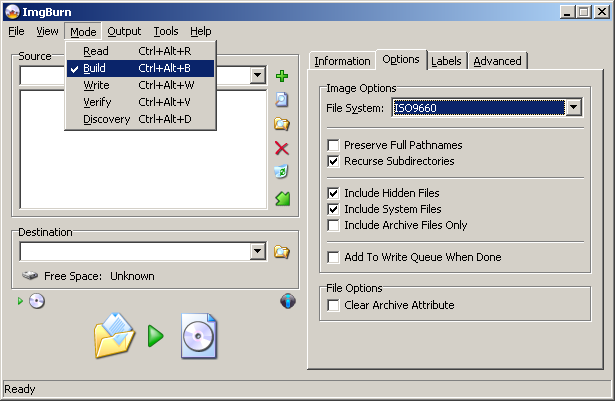The height and width of the screenshot is (401, 615).
Task: Select the Options tab
Action: pos(401,59)
